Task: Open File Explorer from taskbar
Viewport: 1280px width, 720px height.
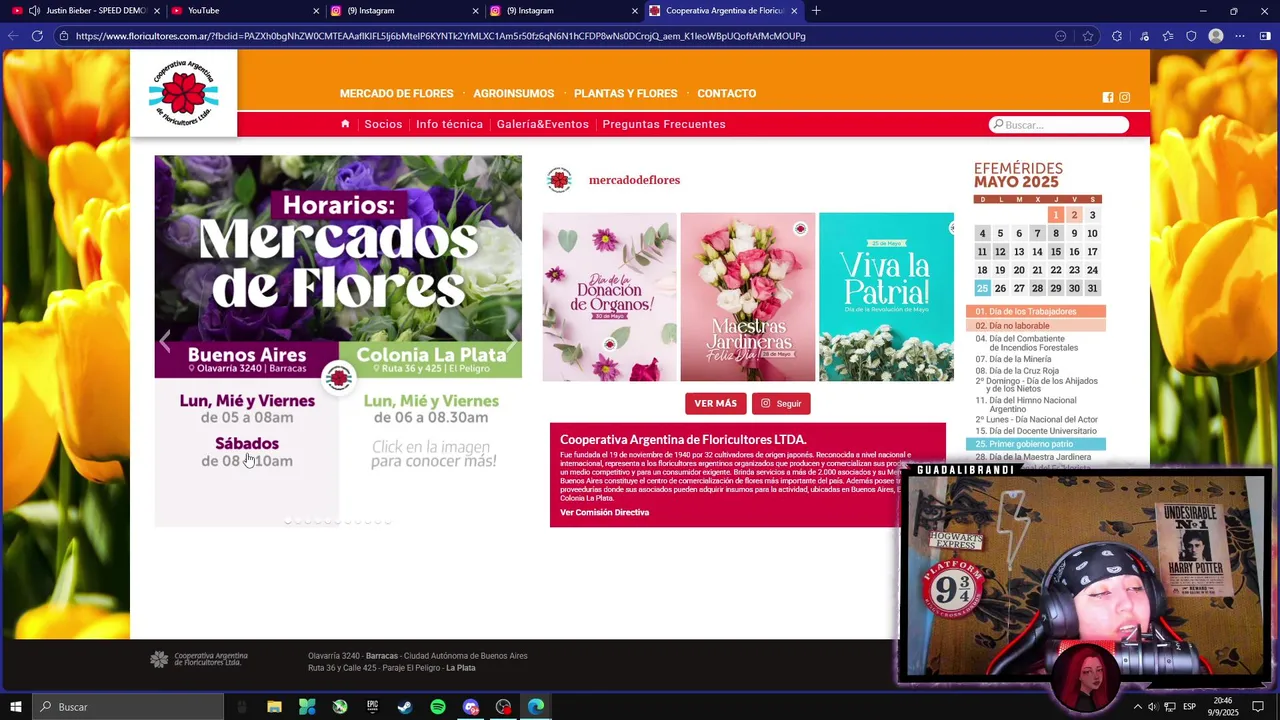Action: click(x=274, y=707)
